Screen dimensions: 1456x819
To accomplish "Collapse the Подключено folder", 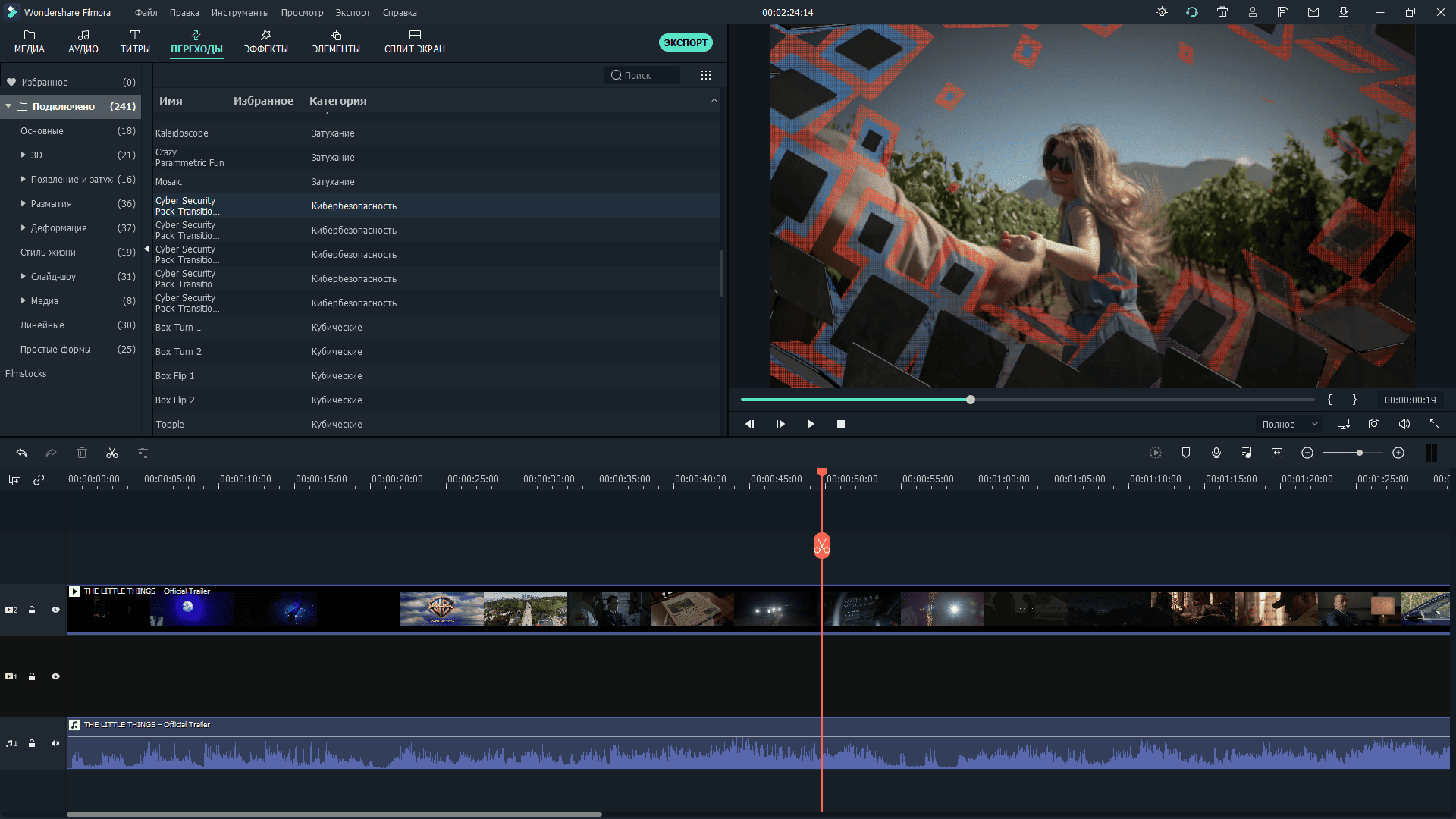I will (8, 106).
